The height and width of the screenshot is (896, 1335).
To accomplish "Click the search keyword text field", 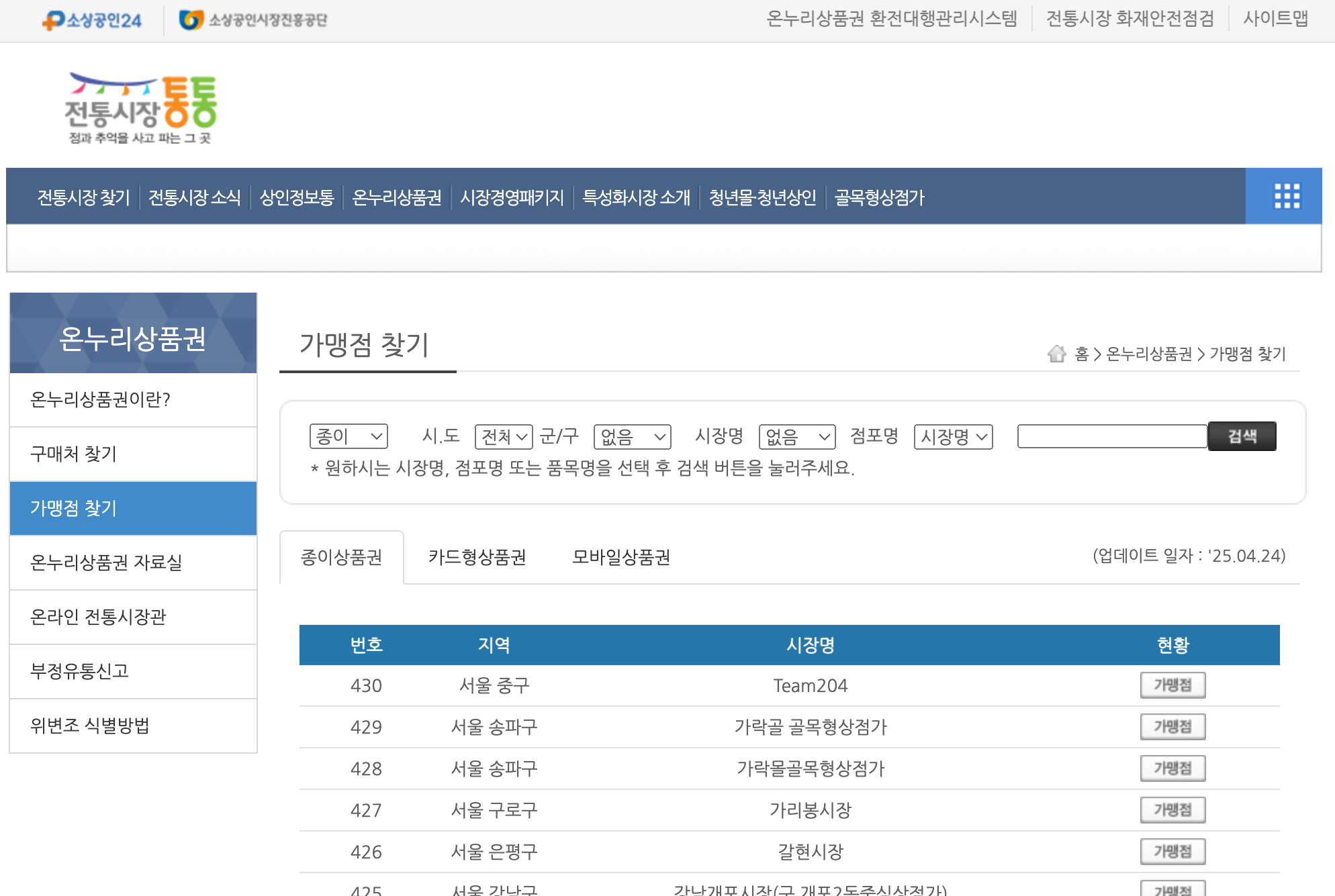I will [x=1112, y=436].
